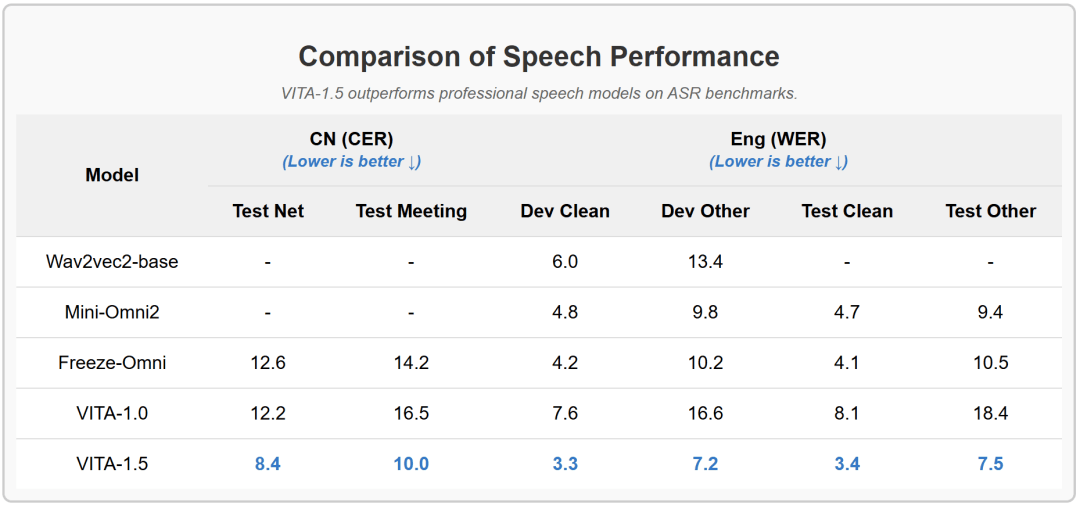1080x505 pixels.
Task: Select the VITA-1.5 subtitle caption text
Action: tap(539, 94)
